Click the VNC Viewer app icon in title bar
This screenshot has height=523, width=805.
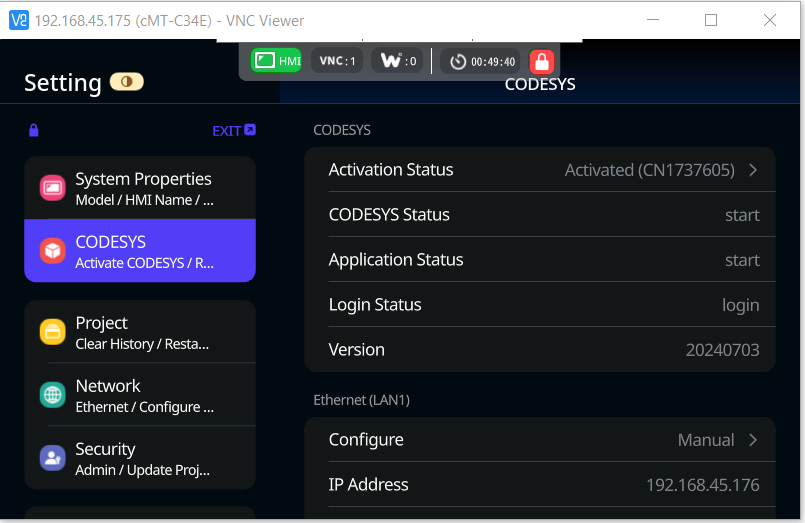(18, 20)
